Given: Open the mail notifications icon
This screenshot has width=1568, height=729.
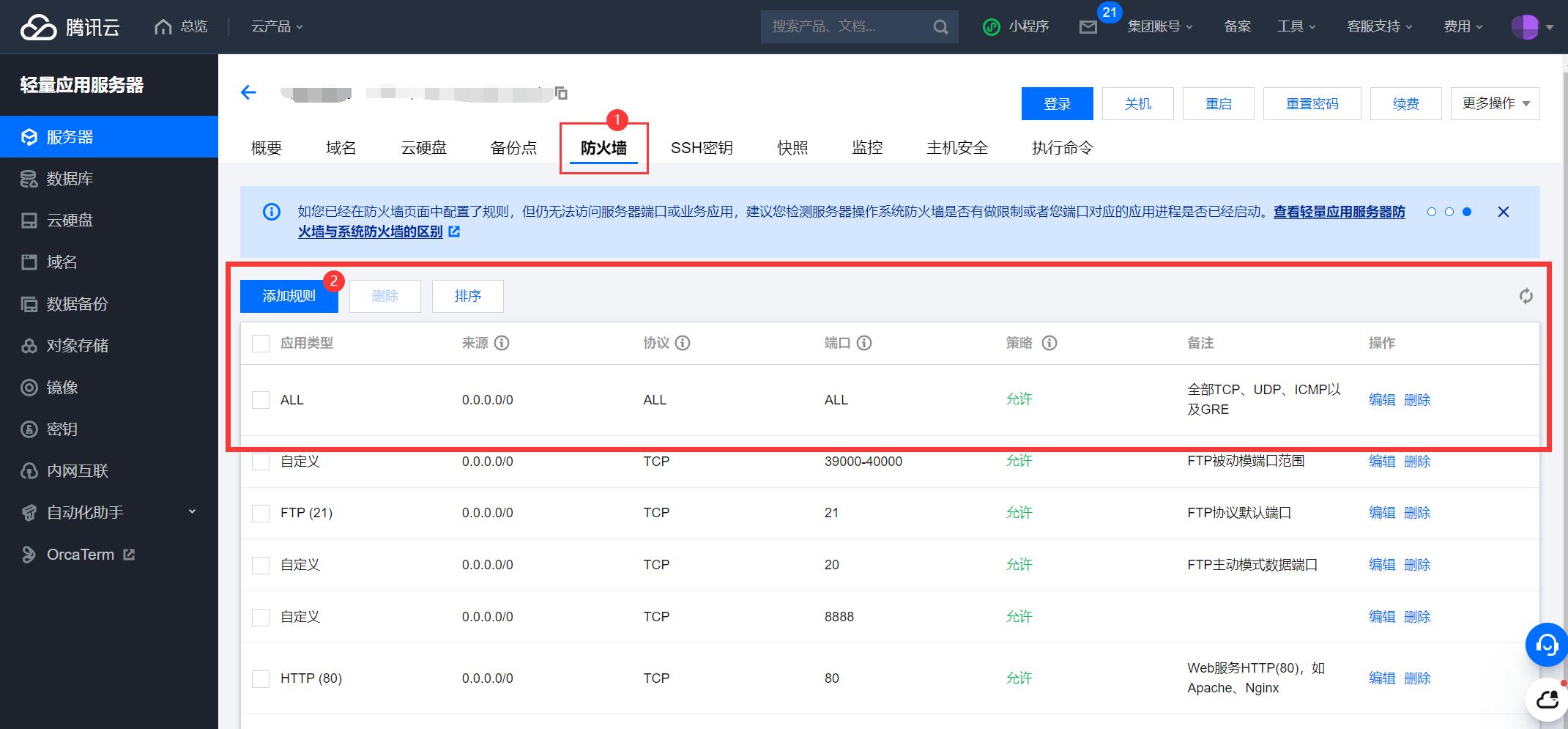Looking at the screenshot, I should coord(1088,27).
